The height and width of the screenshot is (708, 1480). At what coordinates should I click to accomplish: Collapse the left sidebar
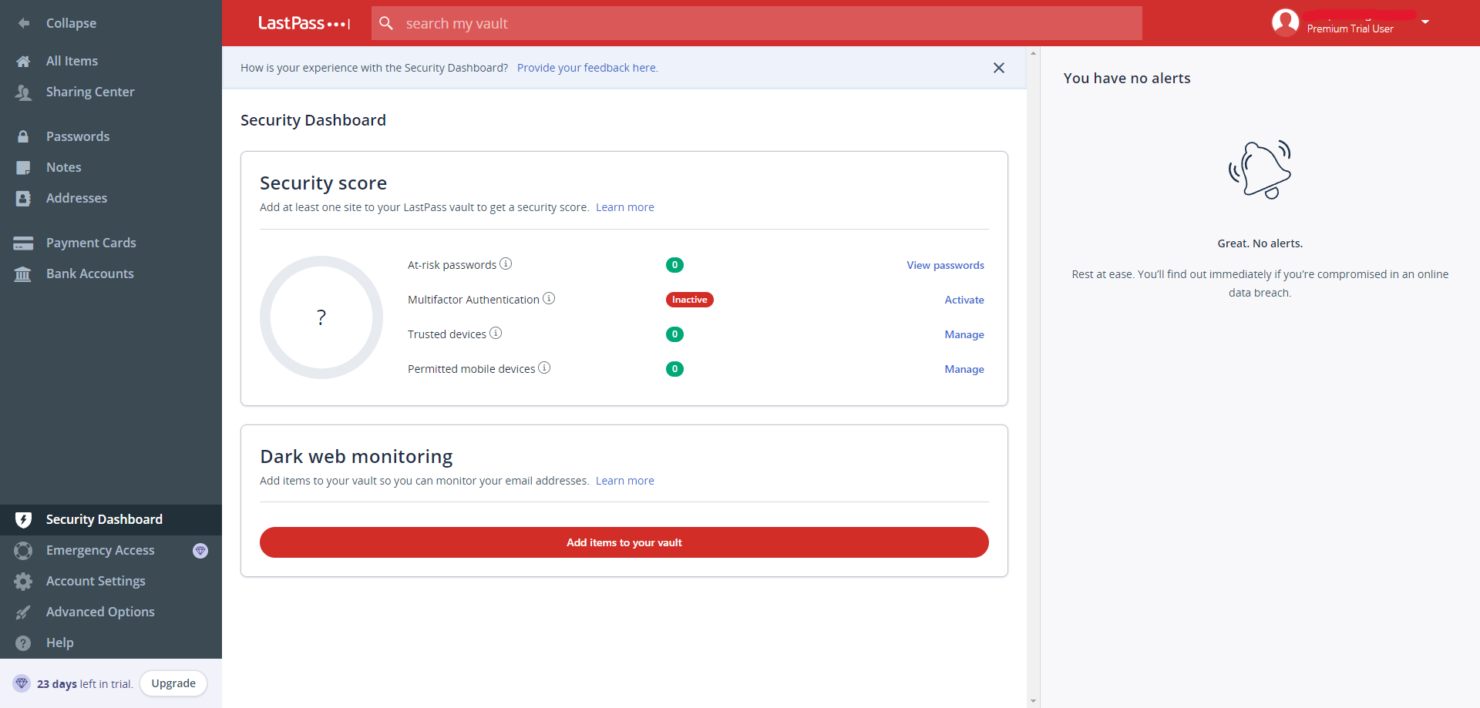tap(69, 22)
